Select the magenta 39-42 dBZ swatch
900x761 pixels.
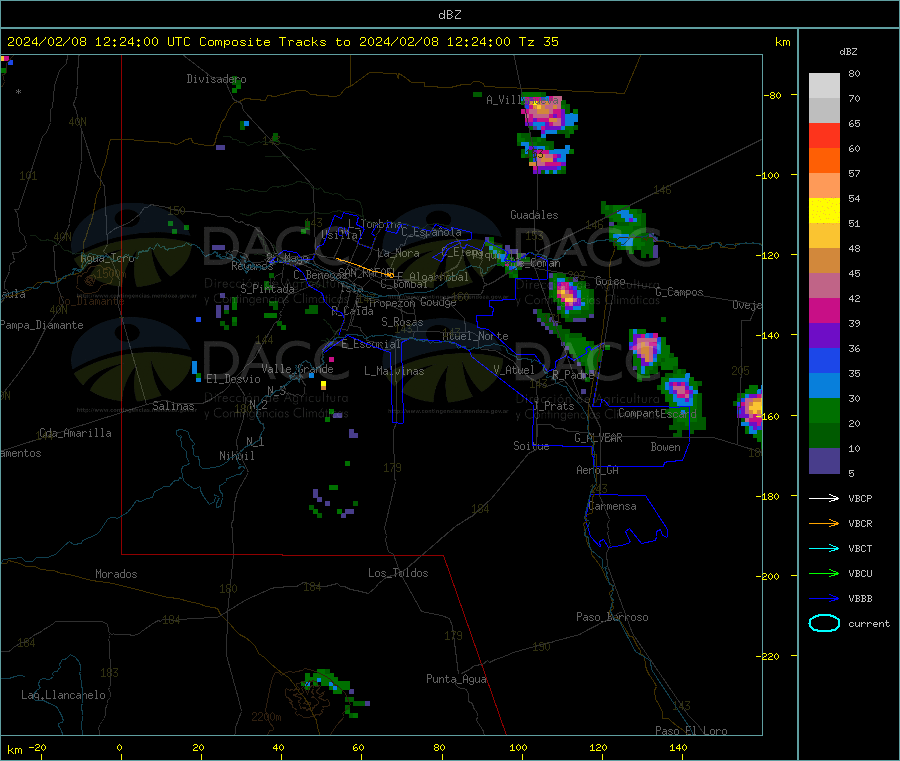pos(824,311)
